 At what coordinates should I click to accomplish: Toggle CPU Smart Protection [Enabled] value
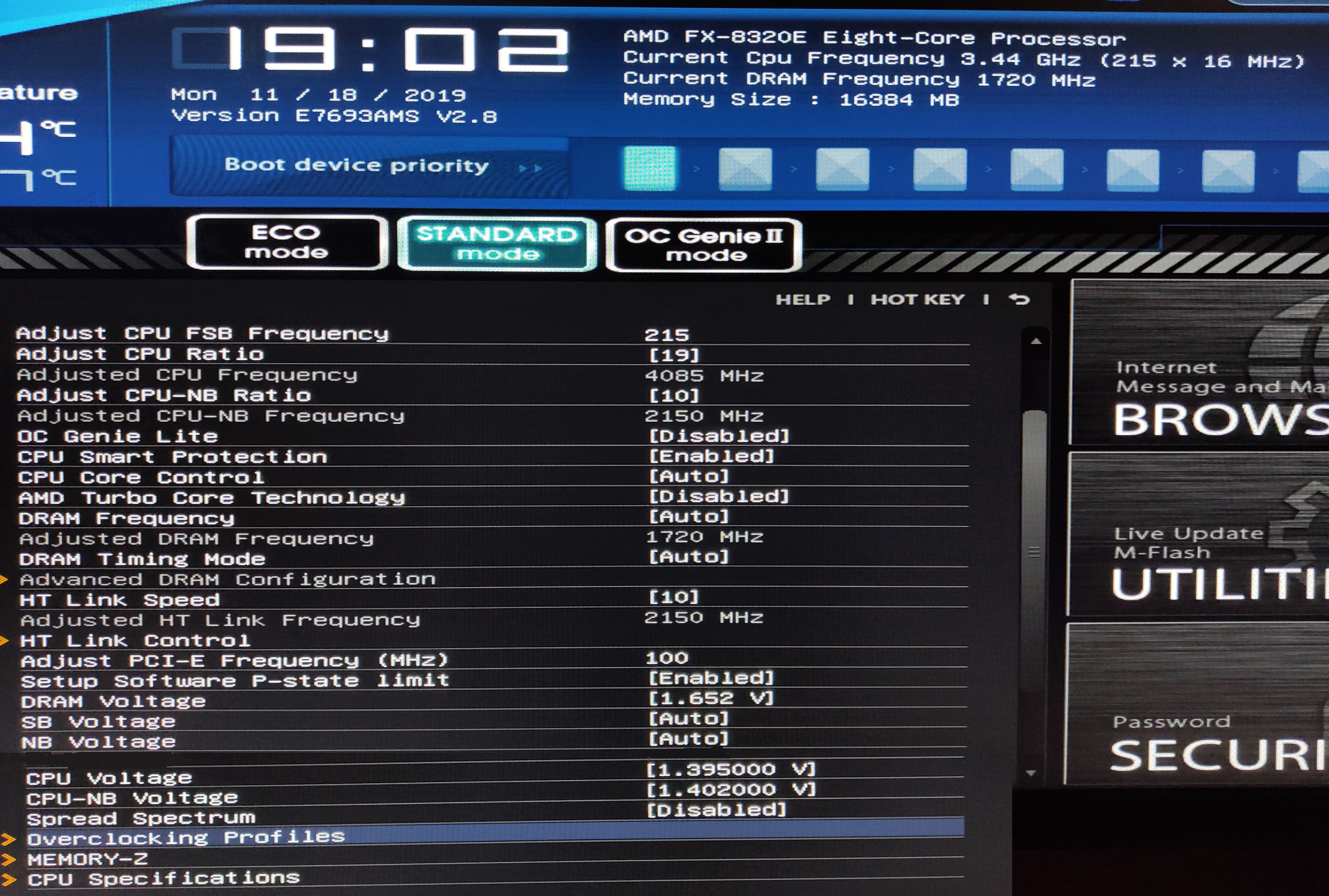point(712,456)
